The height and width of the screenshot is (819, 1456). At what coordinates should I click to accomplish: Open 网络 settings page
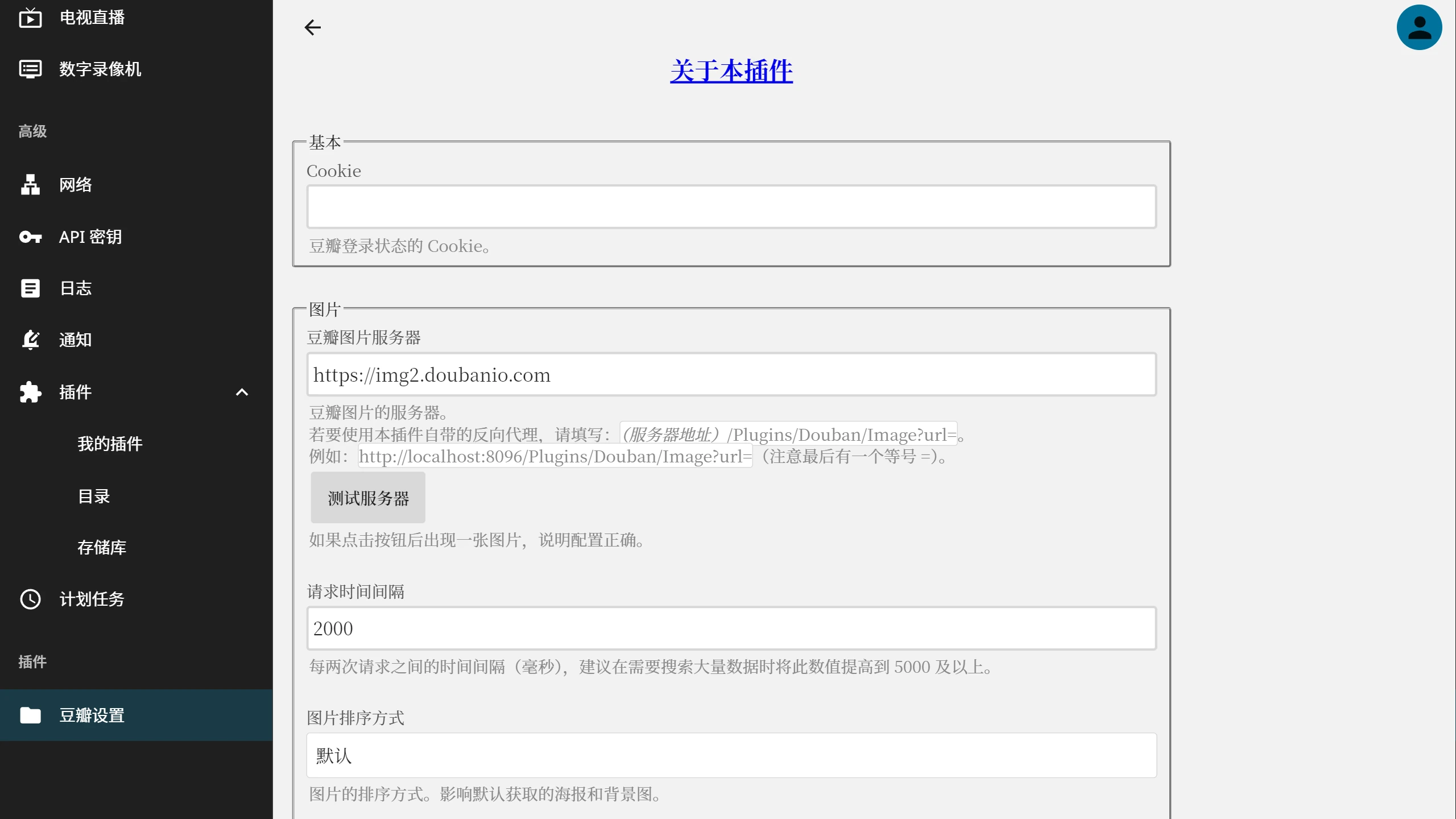tap(136, 185)
